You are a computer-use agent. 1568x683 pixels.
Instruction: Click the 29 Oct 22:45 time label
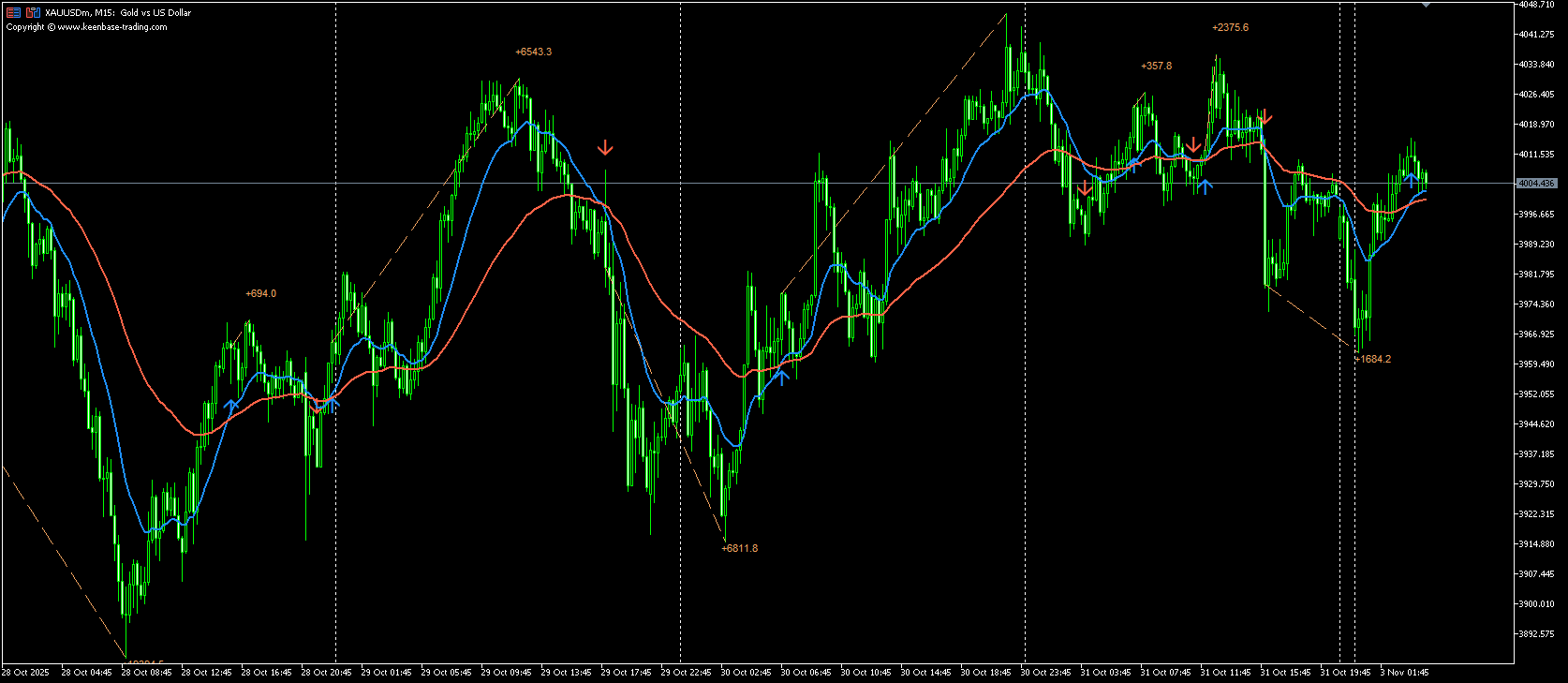click(x=686, y=673)
